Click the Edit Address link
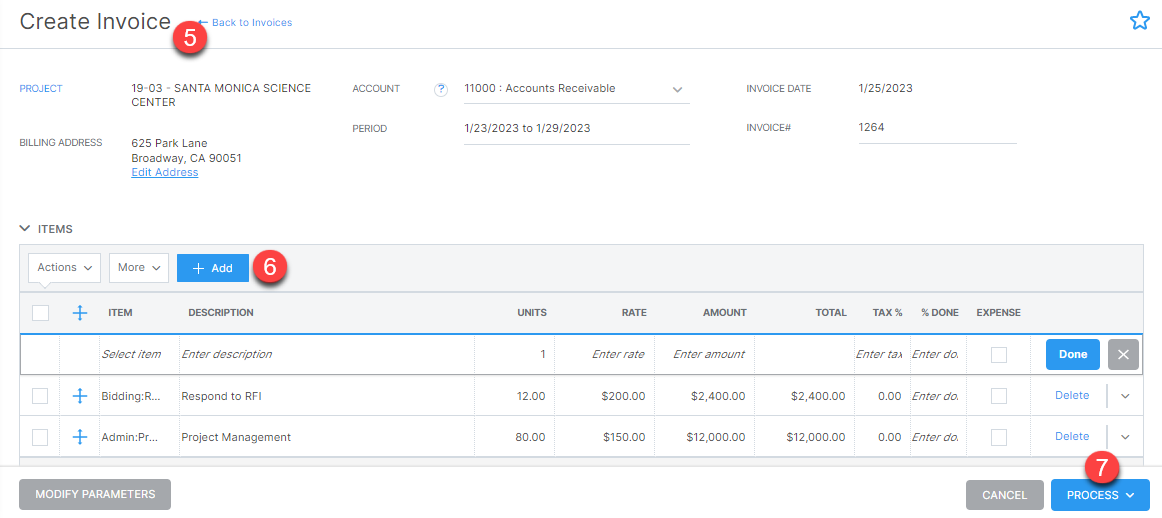Viewport: 1162px width, 518px height. 165,172
